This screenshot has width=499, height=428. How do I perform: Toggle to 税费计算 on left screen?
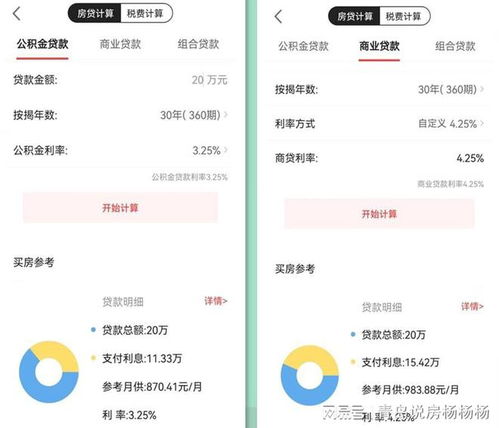tap(146, 14)
